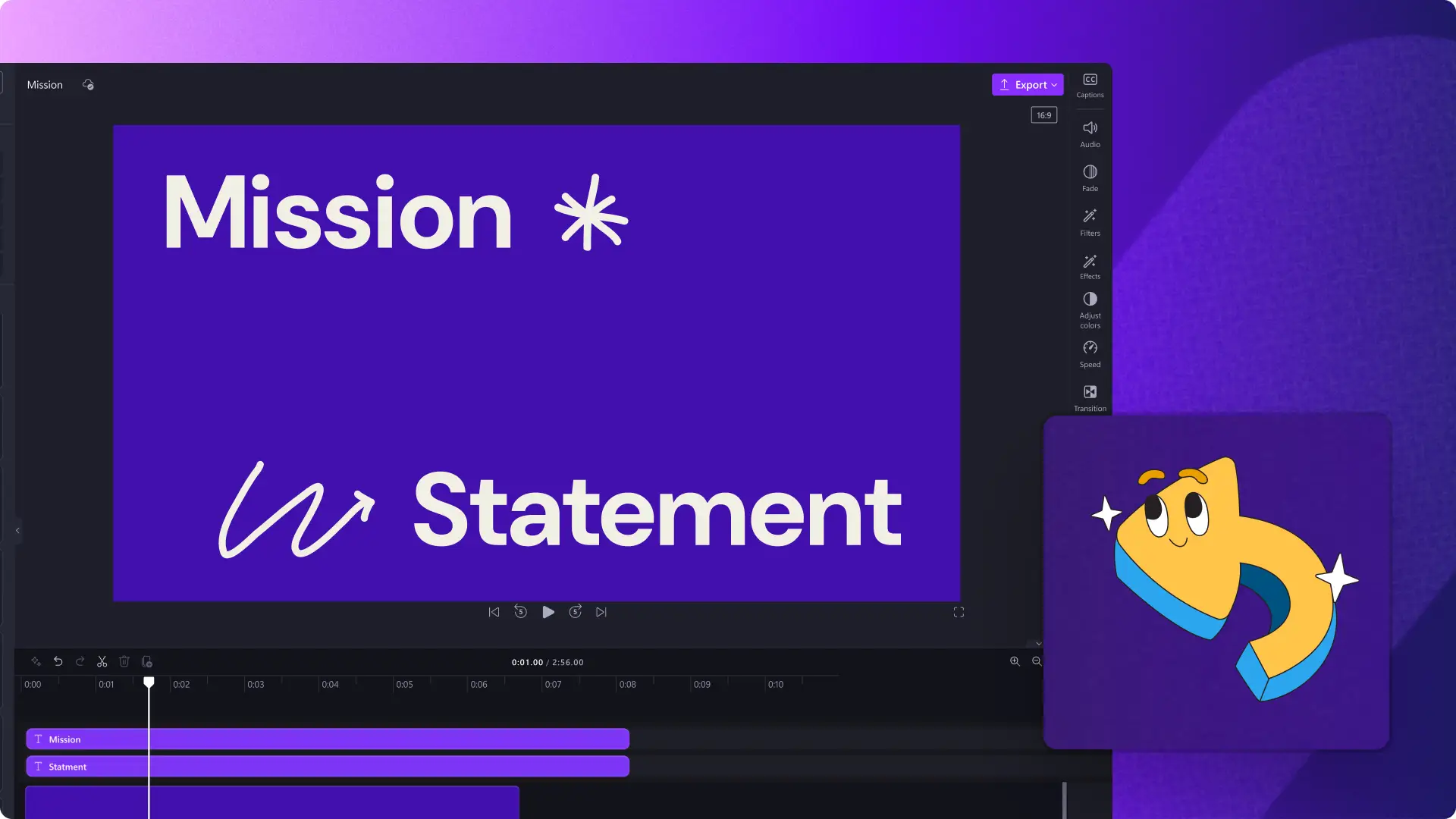1456x819 pixels.
Task: Open the Audio settings panel
Action: (1090, 133)
